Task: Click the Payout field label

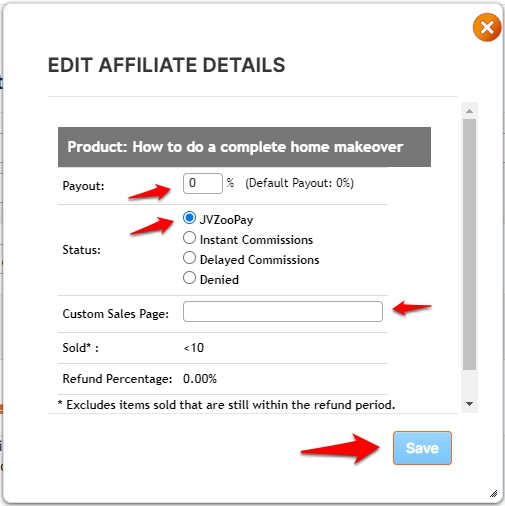Action: click(83, 186)
